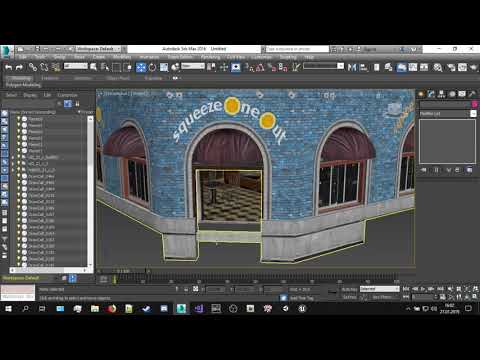Open the Layer Explorer from toolbar

point(389,67)
